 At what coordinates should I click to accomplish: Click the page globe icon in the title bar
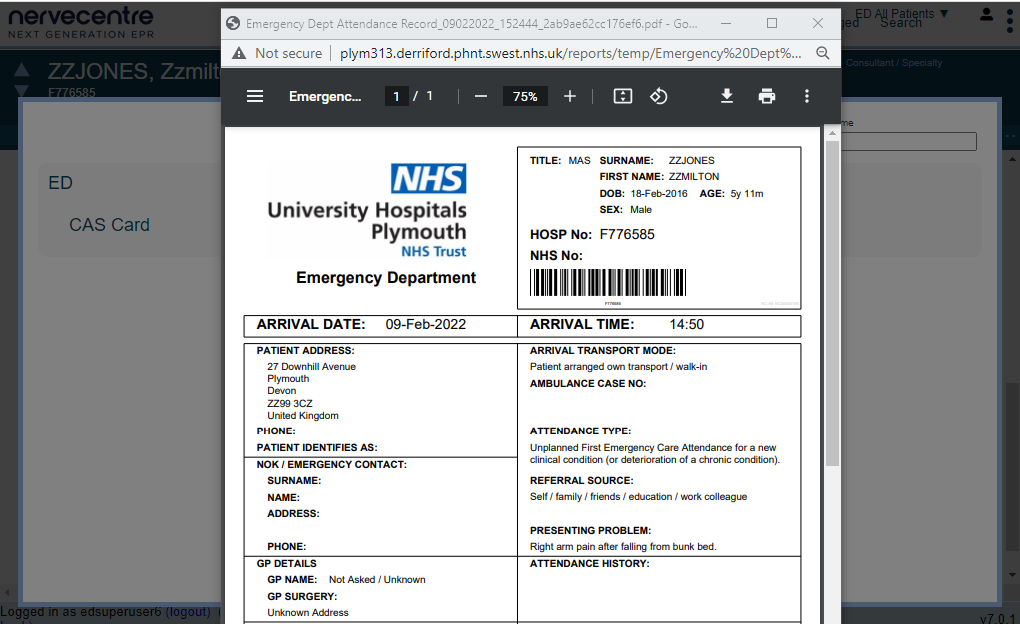coord(233,23)
